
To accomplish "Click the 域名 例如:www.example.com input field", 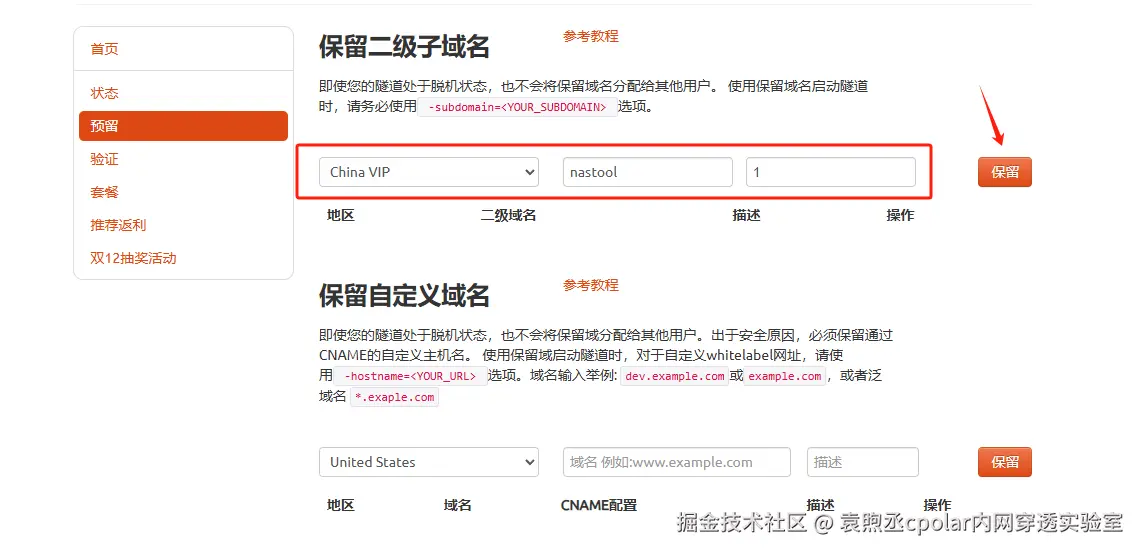I will tap(677, 462).
